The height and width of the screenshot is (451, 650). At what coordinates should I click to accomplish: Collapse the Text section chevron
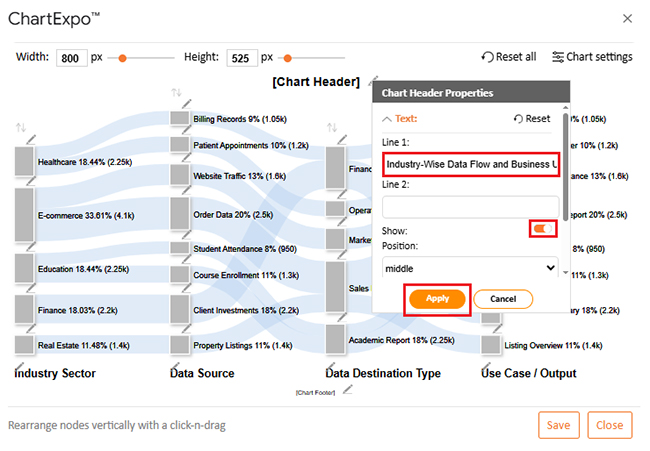pyautogui.click(x=388, y=118)
